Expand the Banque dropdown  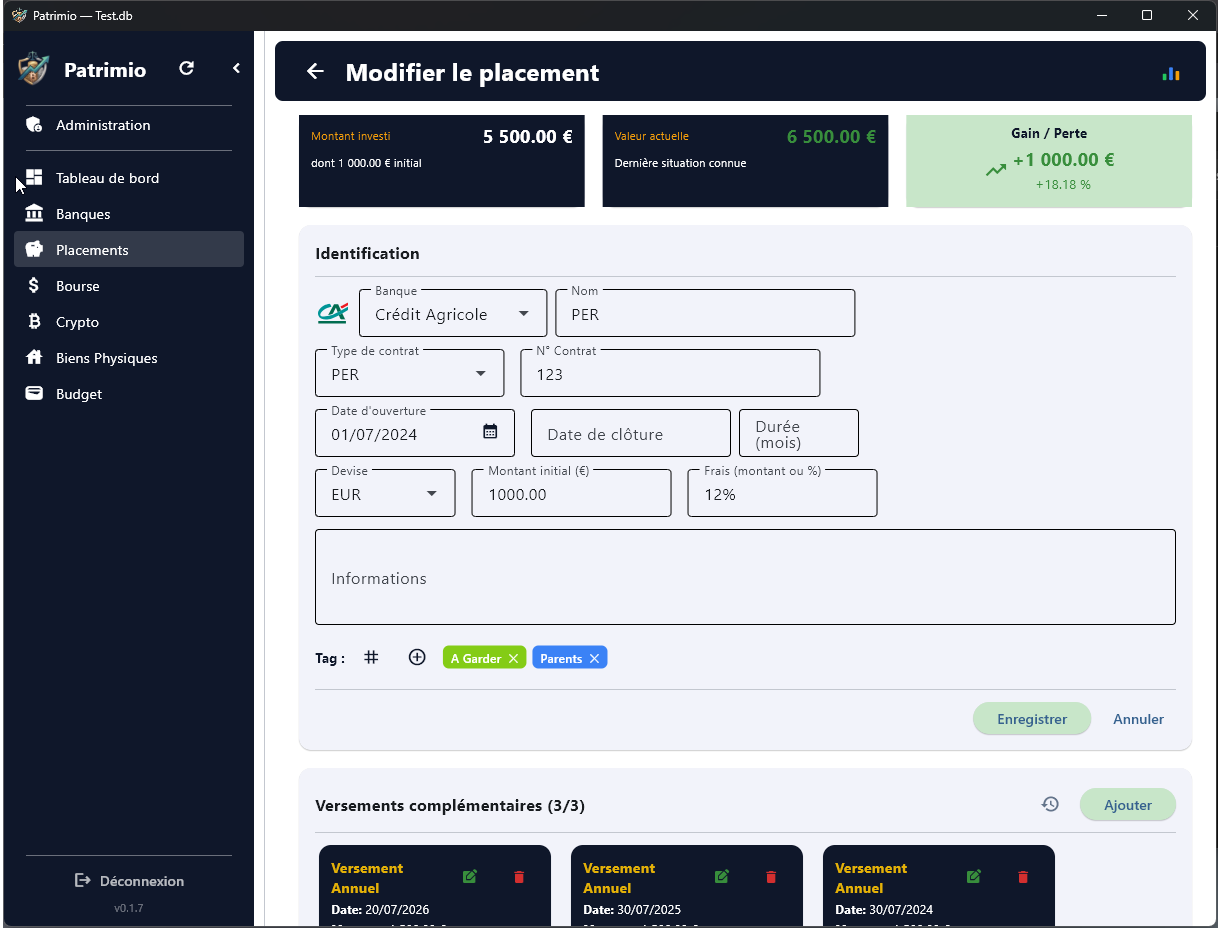[x=453, y=314]
